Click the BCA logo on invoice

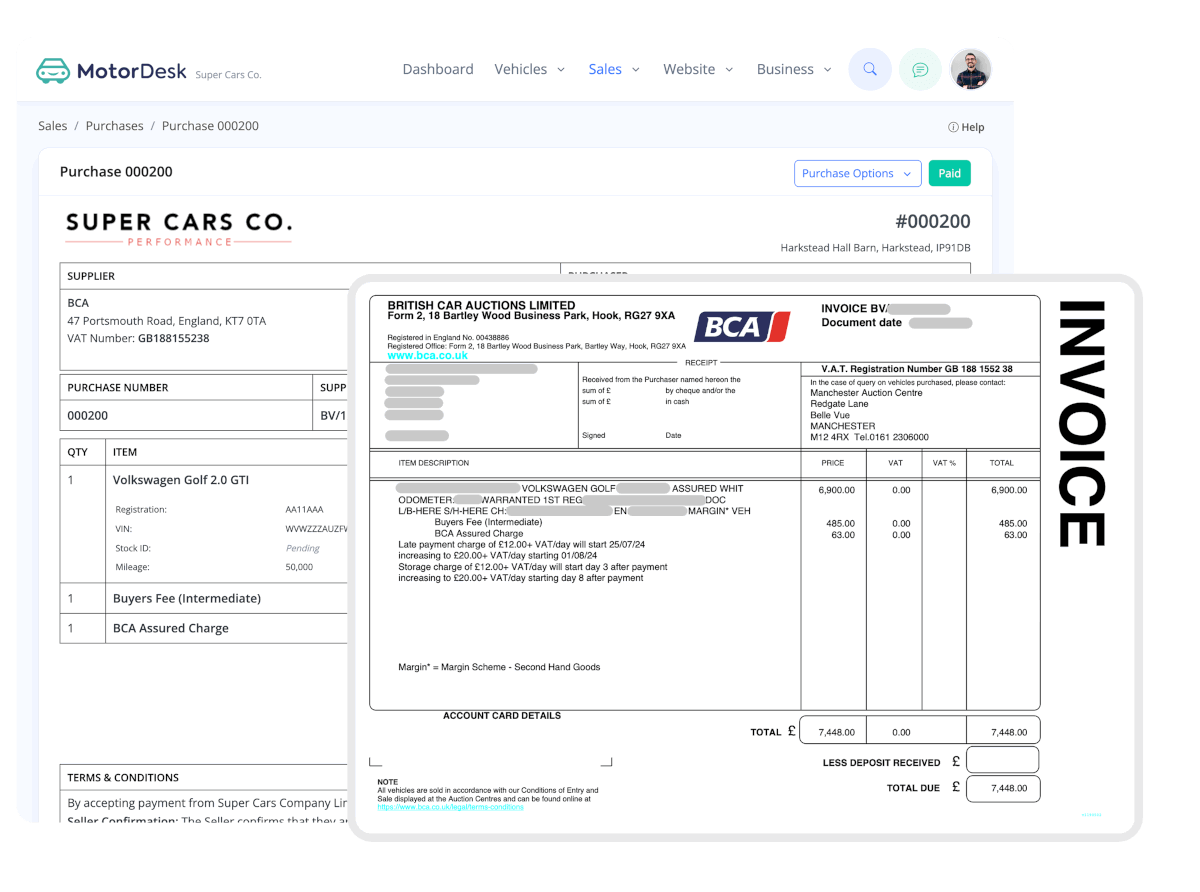point(742,326)
